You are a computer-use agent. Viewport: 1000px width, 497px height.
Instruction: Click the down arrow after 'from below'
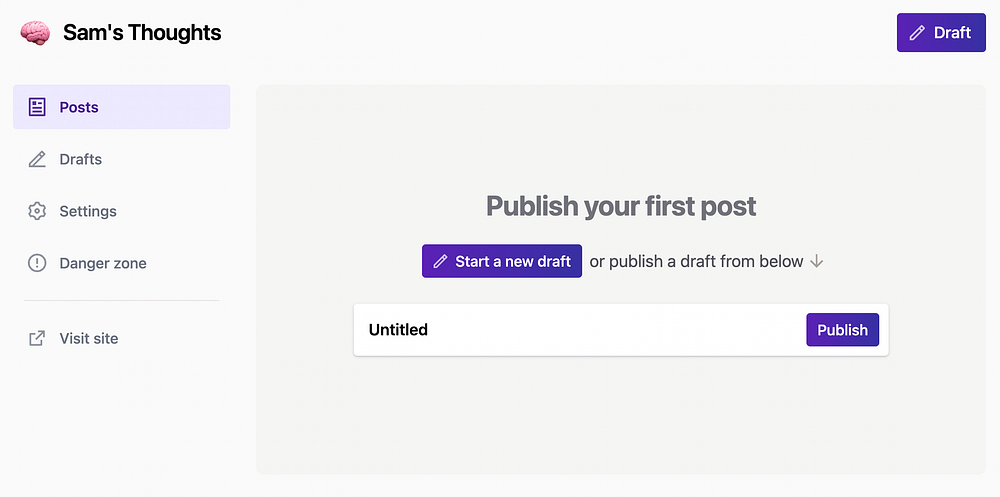[816, 261]
